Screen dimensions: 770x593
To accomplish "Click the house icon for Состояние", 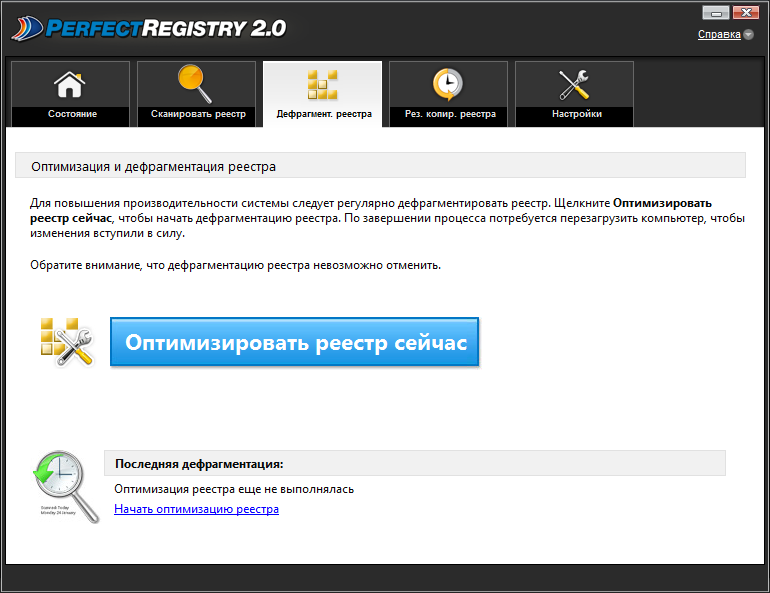I will (70, 84).
